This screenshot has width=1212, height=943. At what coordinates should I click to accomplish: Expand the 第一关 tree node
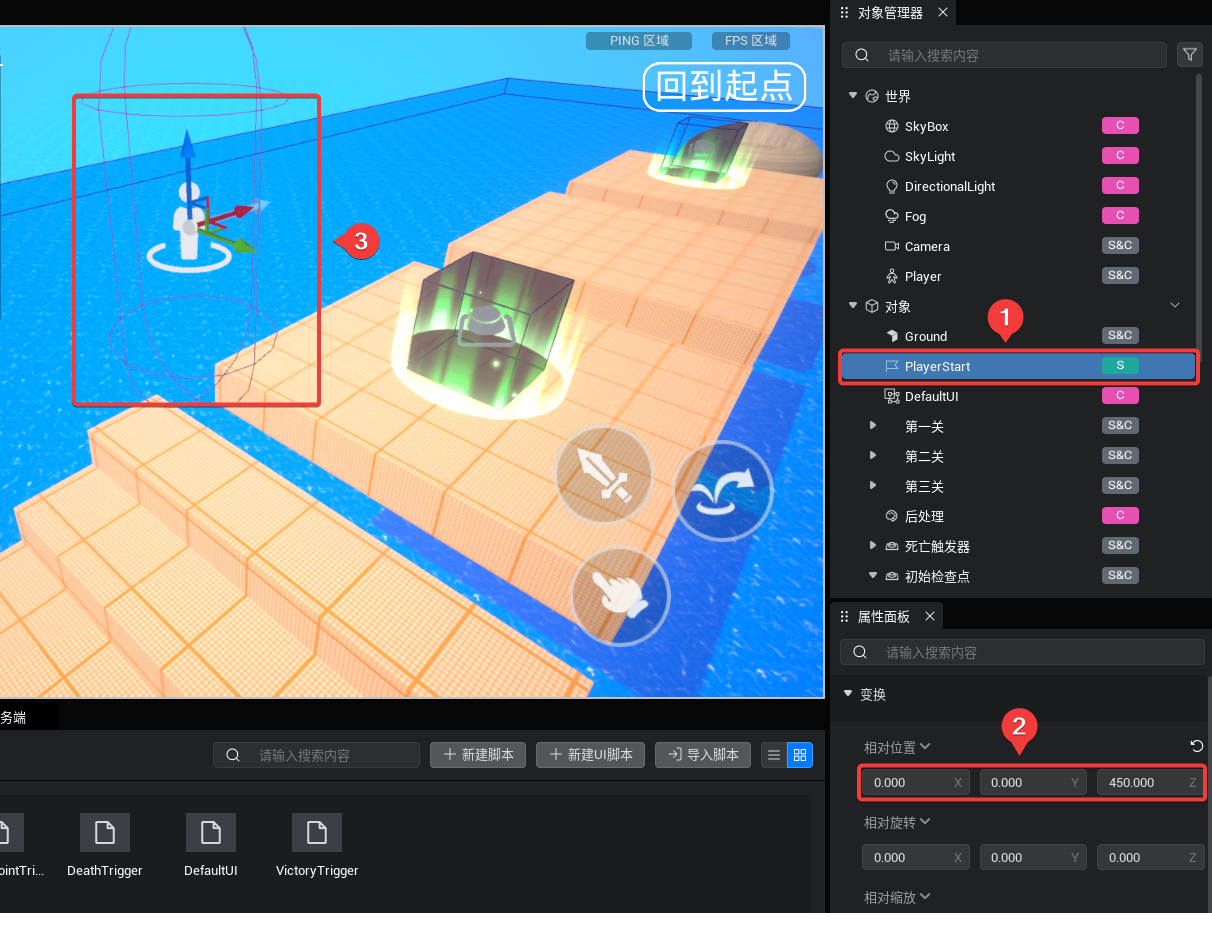click(873, 426)
